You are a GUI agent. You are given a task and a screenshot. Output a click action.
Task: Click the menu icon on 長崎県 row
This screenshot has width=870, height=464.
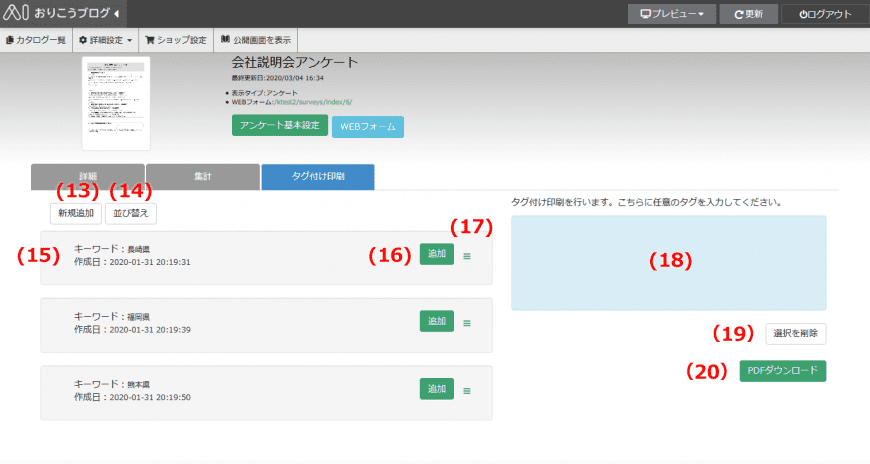point(467,256)
